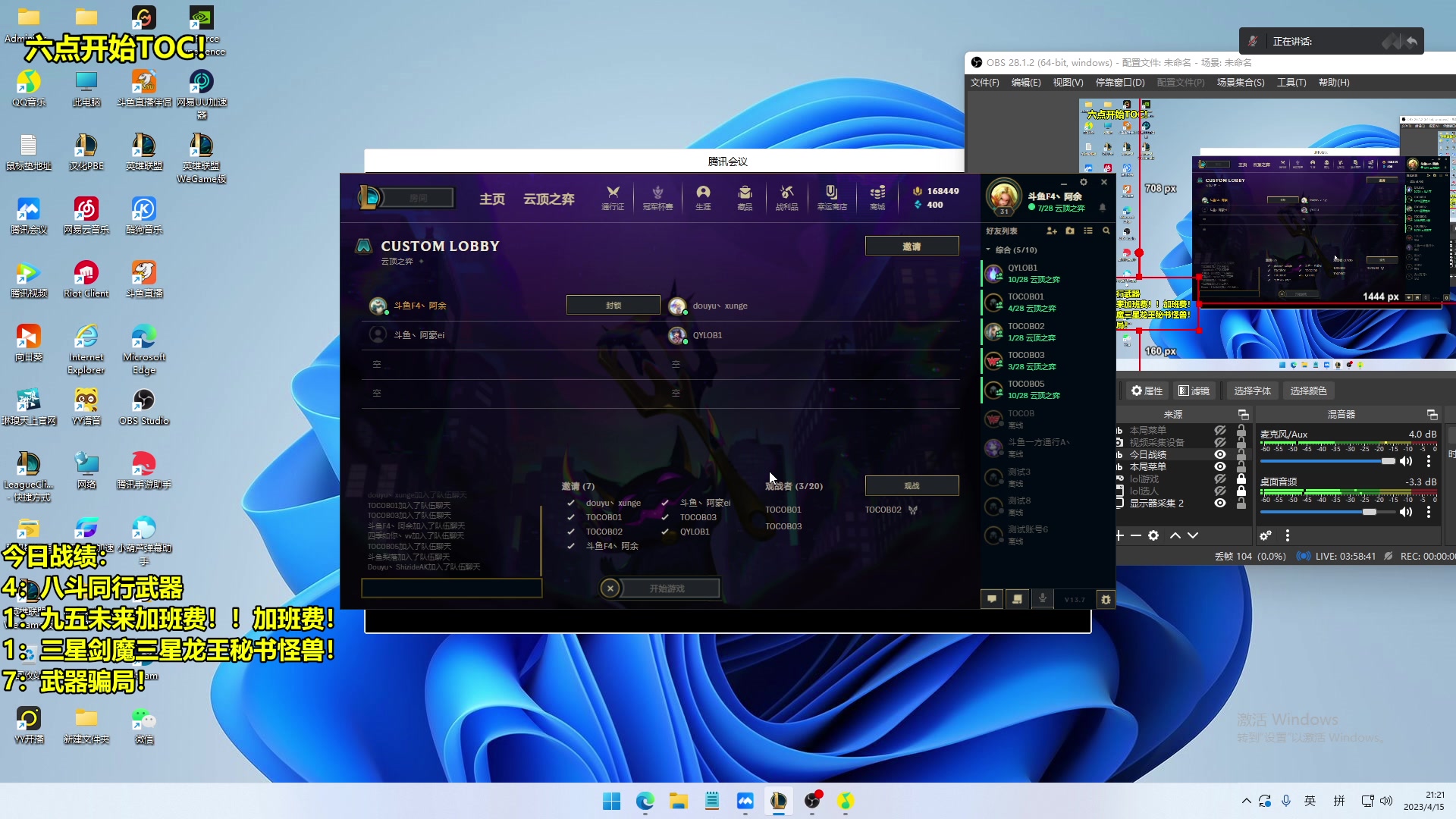Viewport: 1456px width, 819px height.
Task: Open 工具(T) menu in OBS
Action: tap(1291, 83)
